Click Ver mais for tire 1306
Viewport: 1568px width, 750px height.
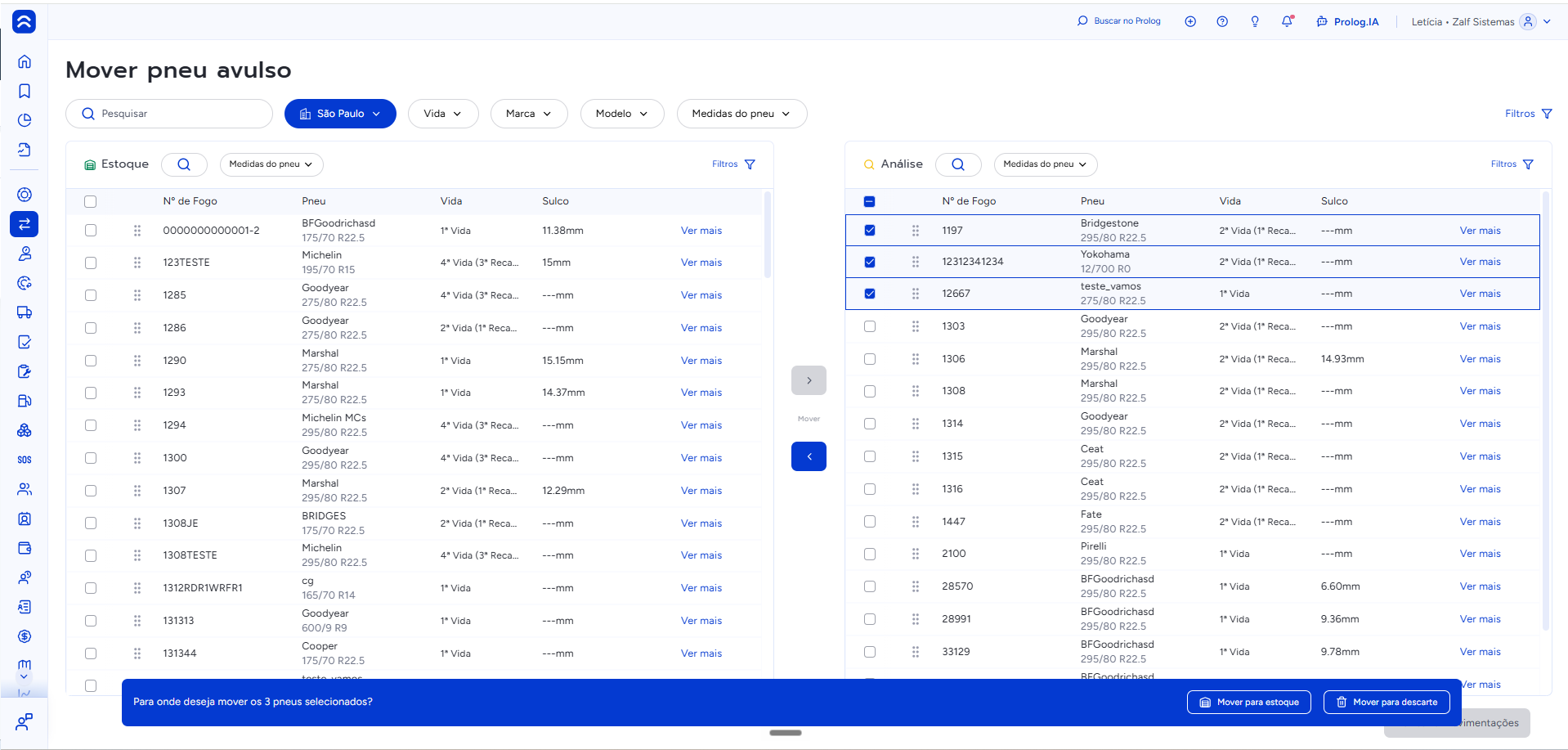[x=1481, y=359]
